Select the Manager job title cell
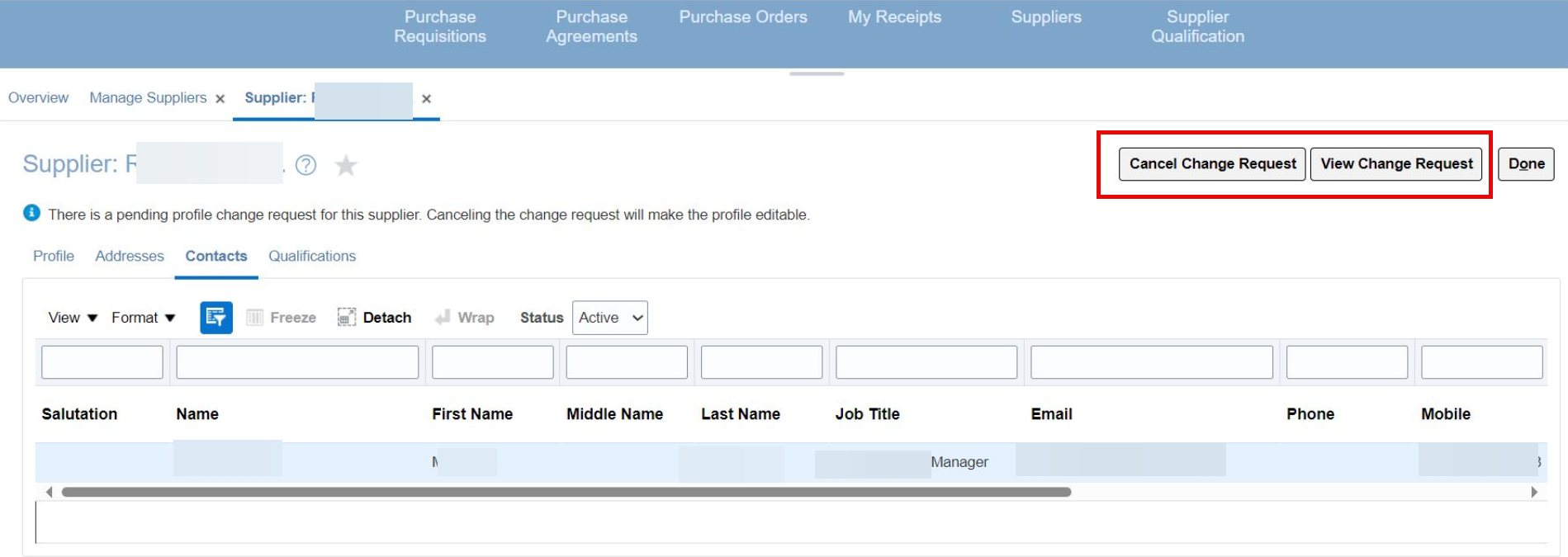This screenshot has height=557, width=1568. pyautogui.click(x=959, y=462)
